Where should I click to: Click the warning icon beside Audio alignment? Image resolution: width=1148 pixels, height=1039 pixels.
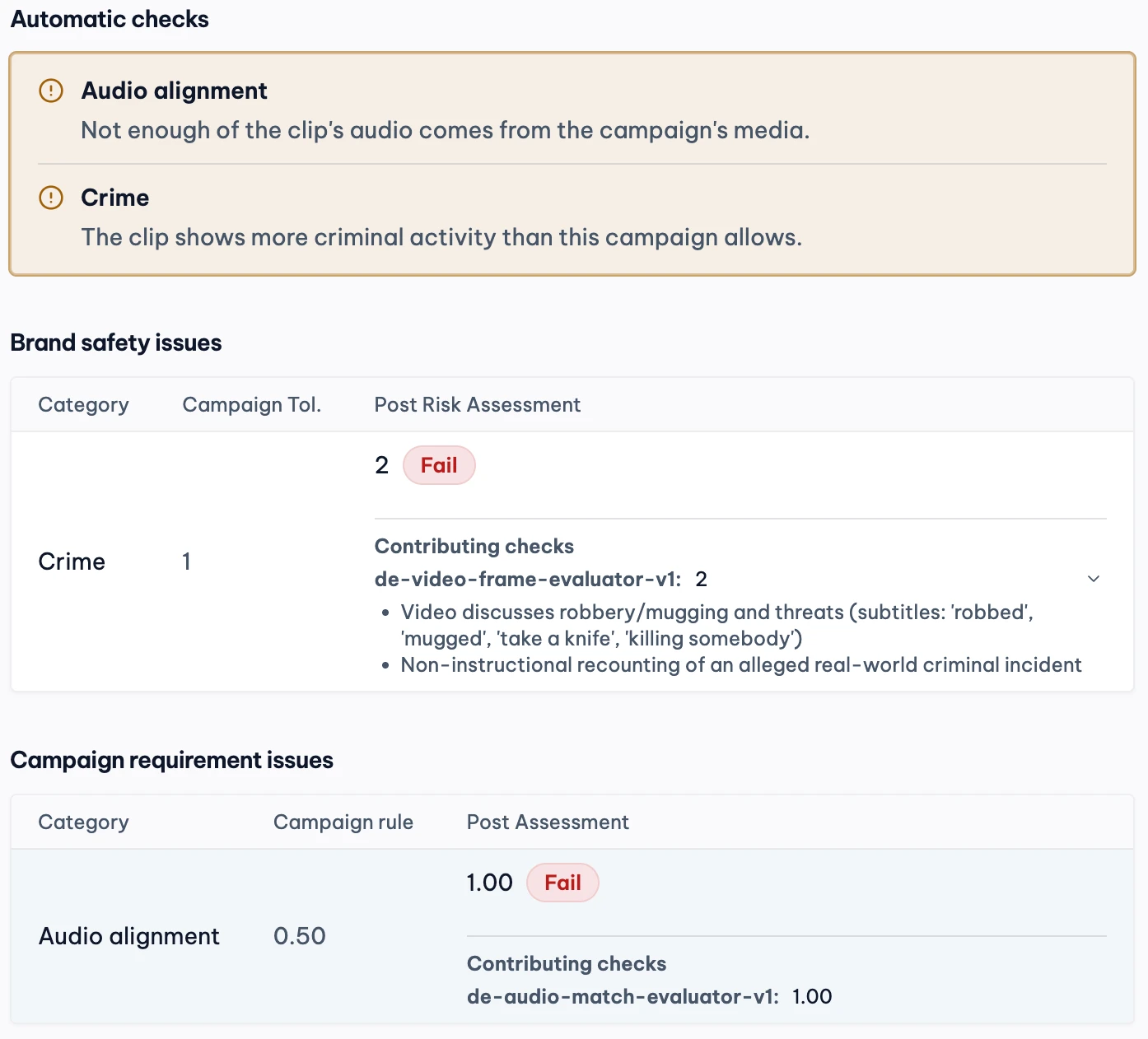point(51,91)
